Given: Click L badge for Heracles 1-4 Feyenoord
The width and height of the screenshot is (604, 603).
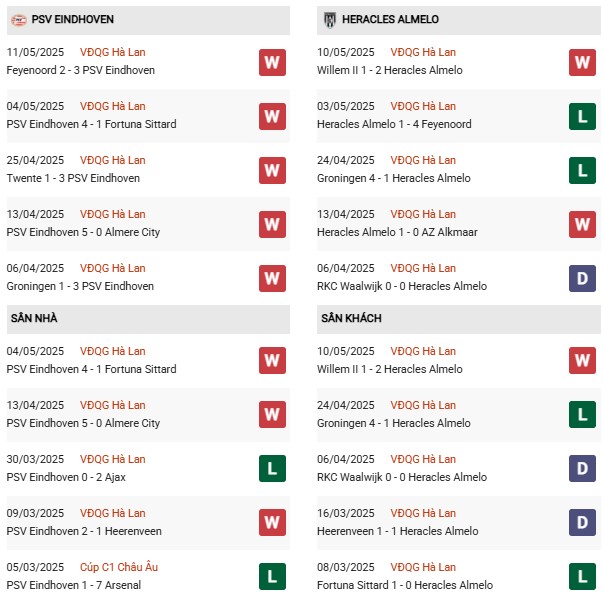Looking at the screenshot, I should 582,116.
